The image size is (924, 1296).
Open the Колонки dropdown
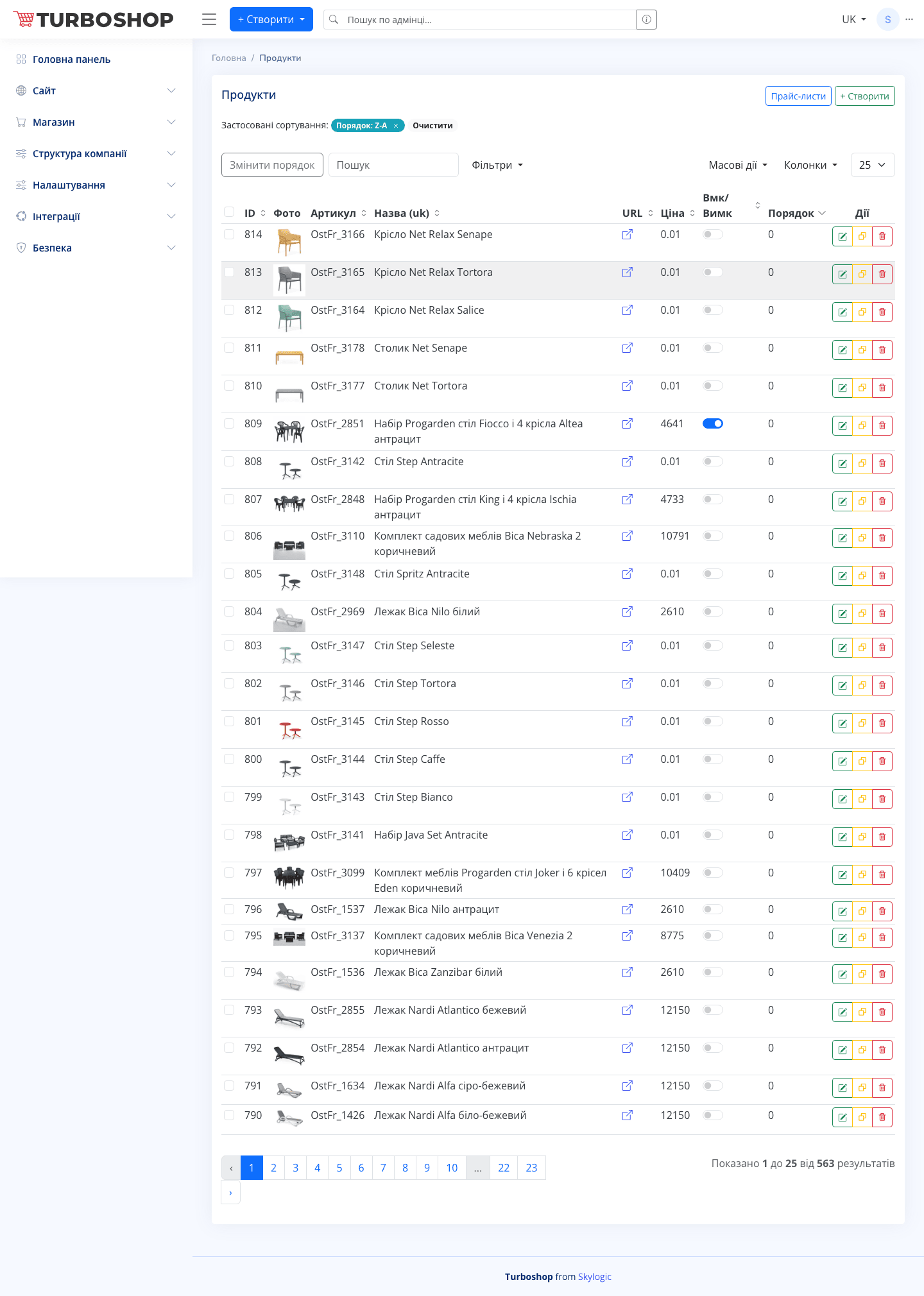811,165
